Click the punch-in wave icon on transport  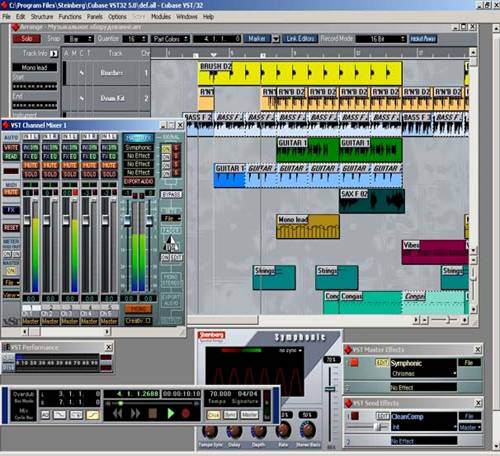pos(60,415)
